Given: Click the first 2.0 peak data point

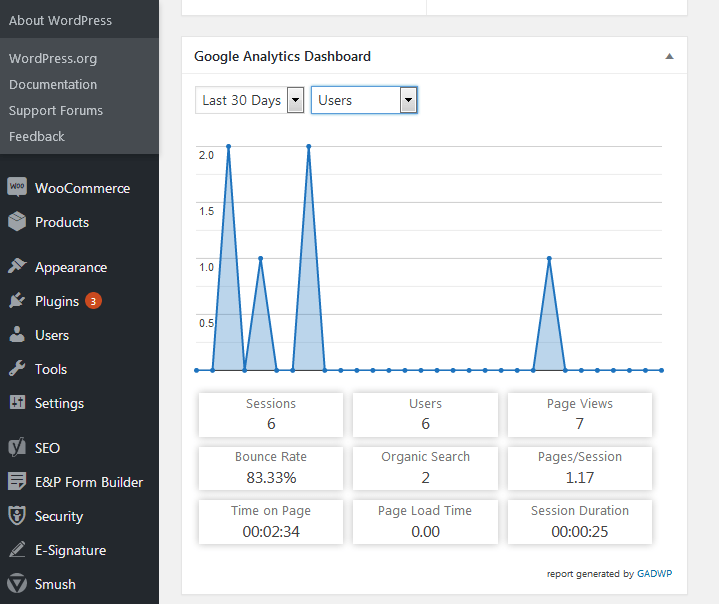Looking at the screenshot, I should click(228, 146).
